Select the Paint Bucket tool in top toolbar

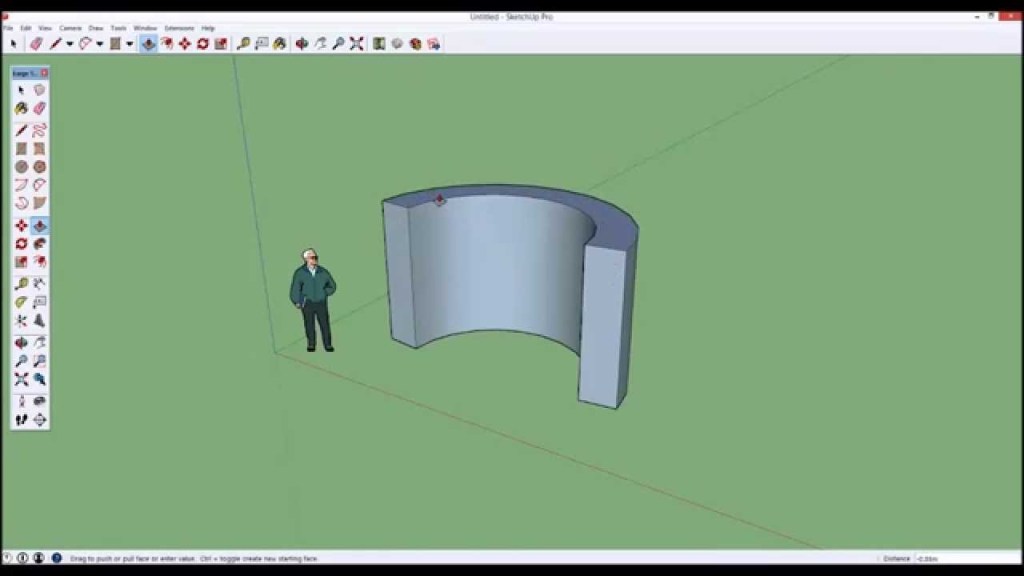coord(279,44)
